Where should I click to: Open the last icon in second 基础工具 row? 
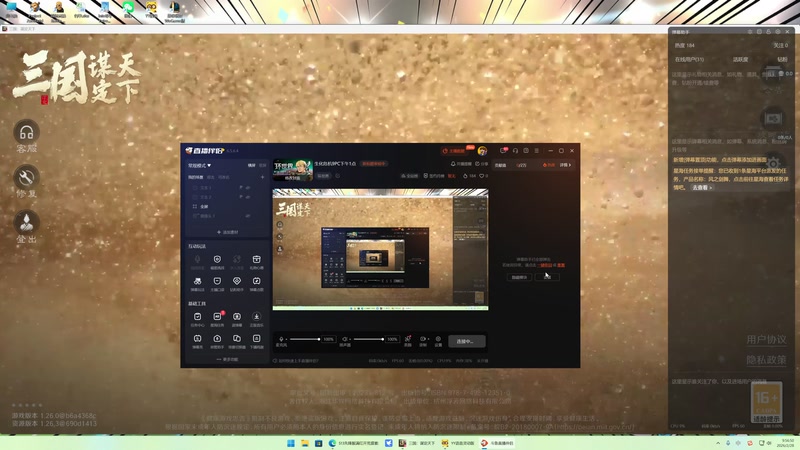point(257,338)
